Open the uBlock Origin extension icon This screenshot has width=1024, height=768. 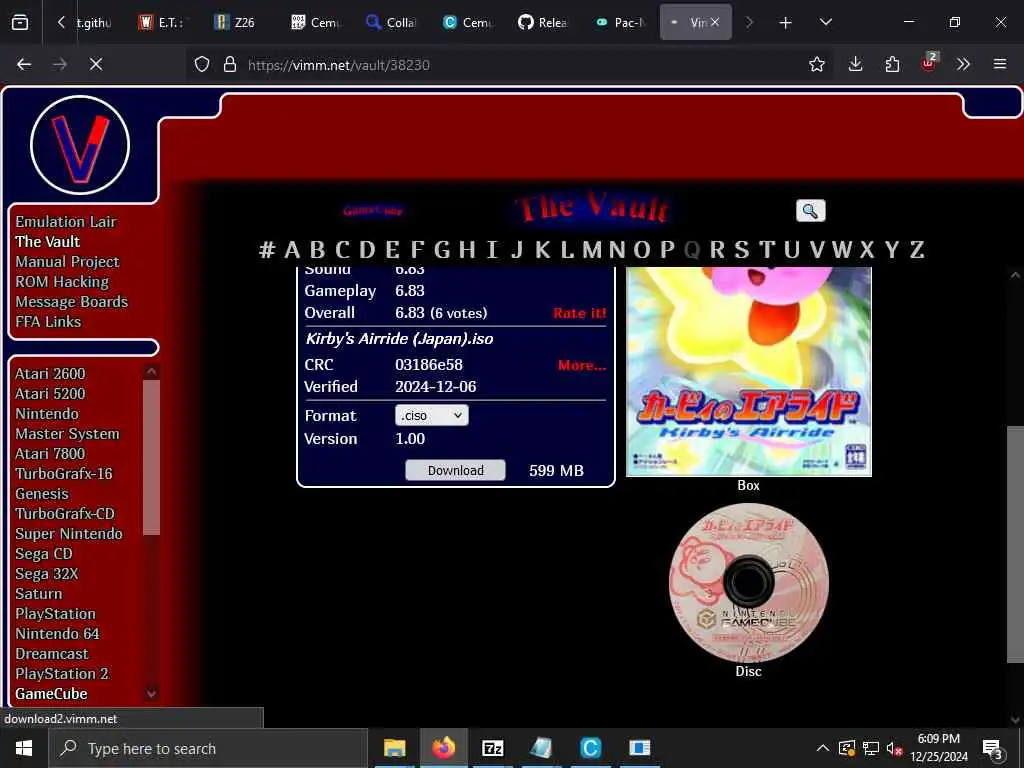tap(928, 63)
